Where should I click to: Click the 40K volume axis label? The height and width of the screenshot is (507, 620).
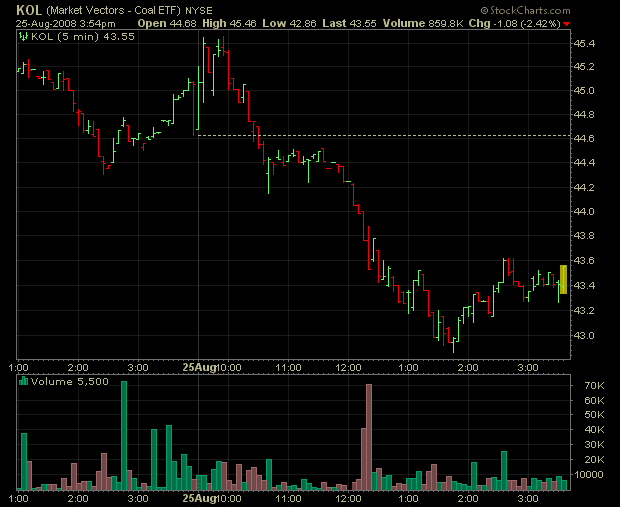(x=594, y=429)
